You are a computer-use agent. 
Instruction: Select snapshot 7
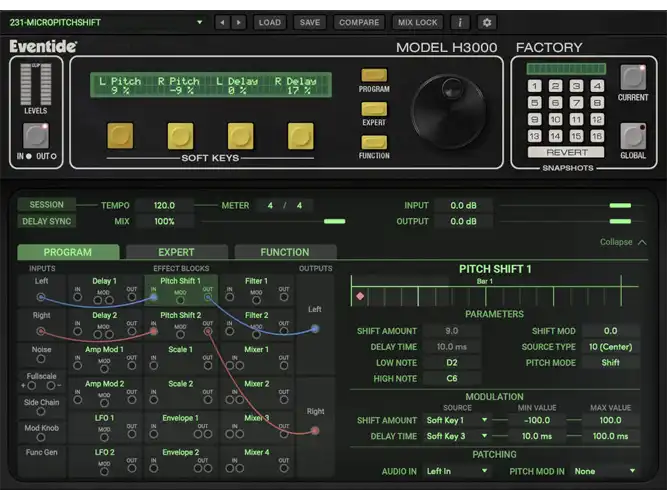(576, 103)
